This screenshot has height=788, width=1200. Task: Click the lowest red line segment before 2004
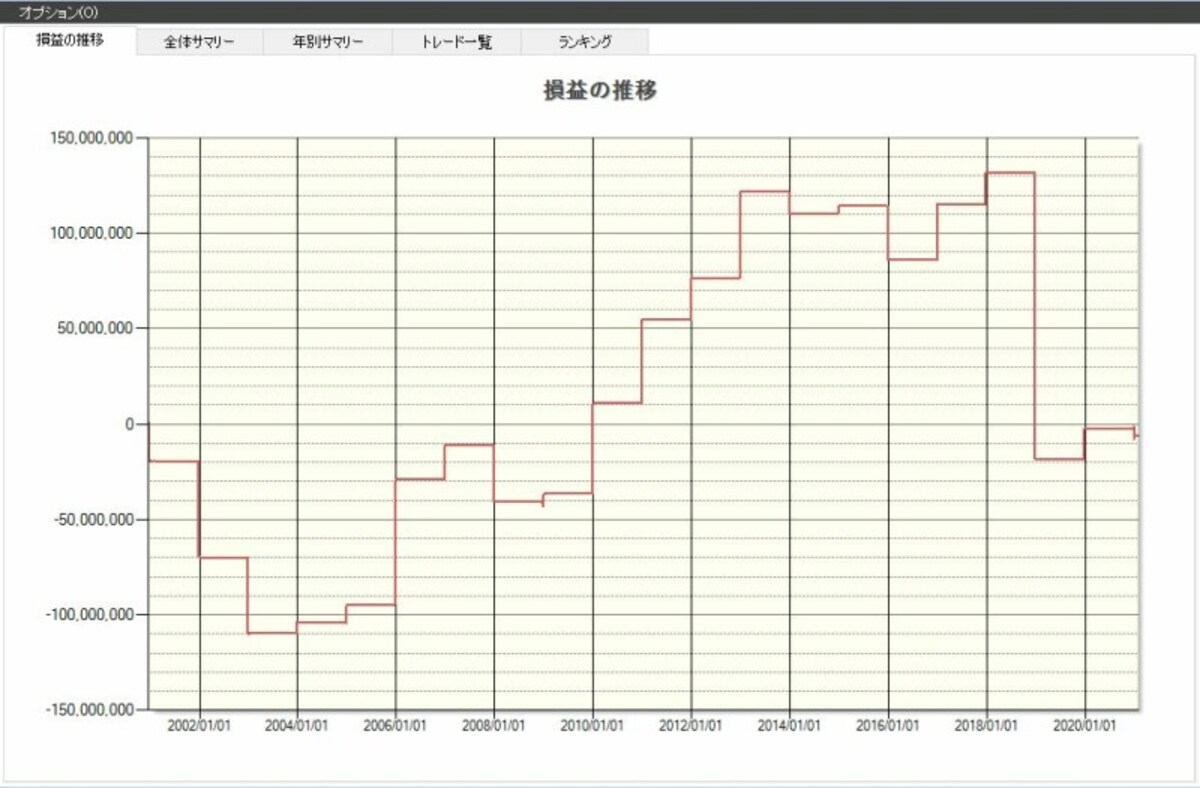(x=272, y=632)
